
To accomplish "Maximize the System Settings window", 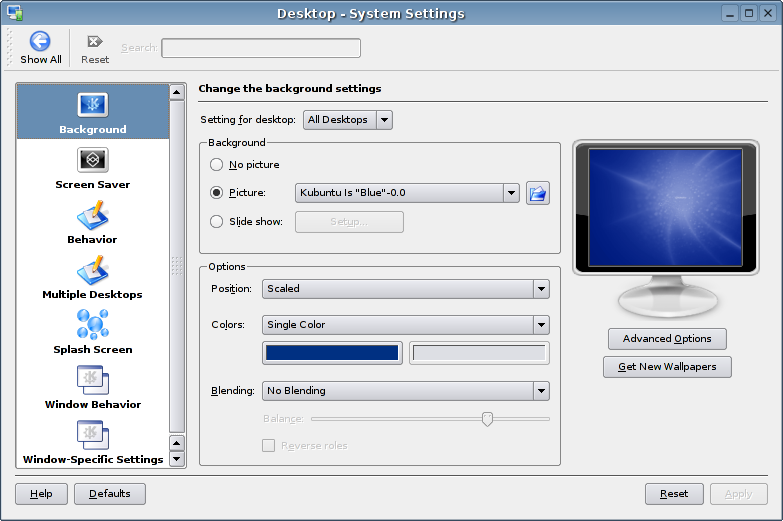I will pyautogui.click(x=749, y=13).
